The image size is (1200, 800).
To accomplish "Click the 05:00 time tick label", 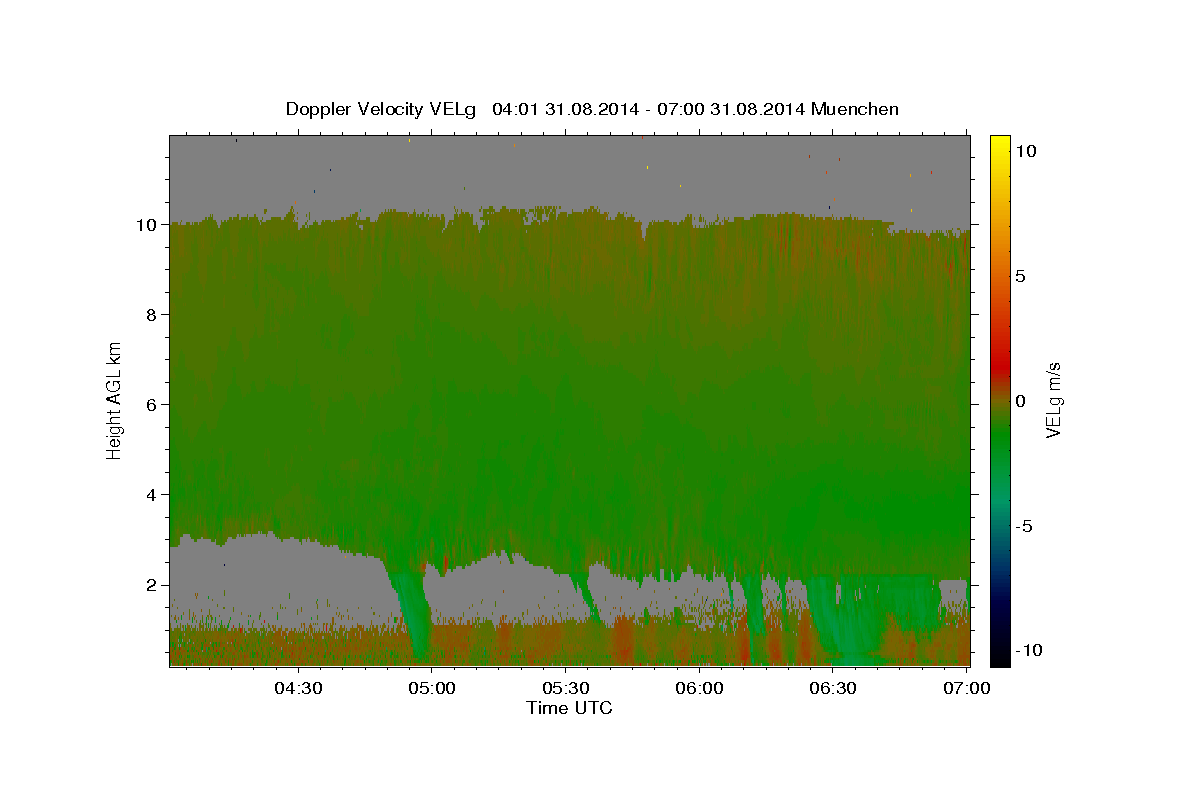I will tap(431, 688).
